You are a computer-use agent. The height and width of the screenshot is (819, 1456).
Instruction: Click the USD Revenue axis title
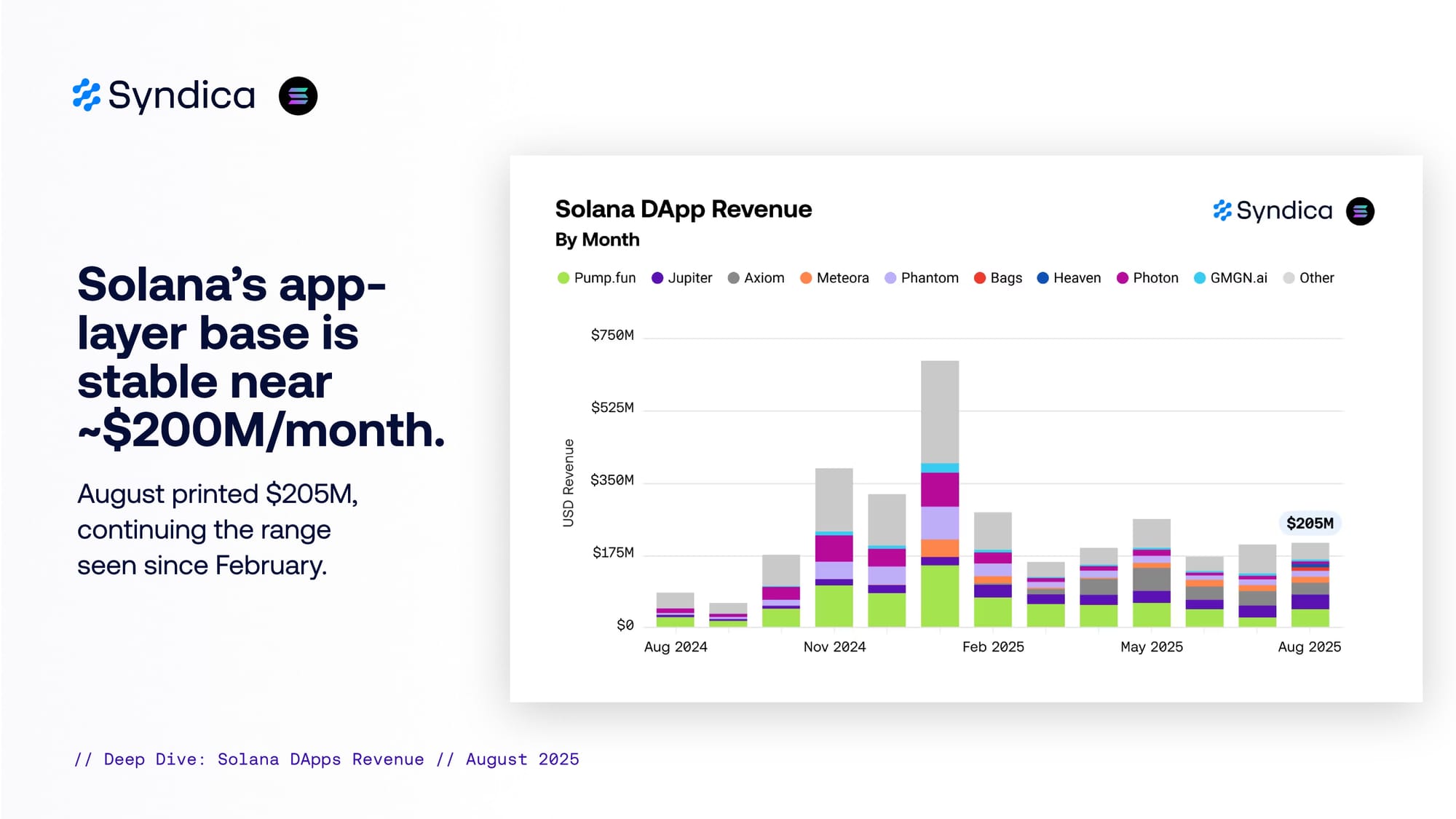point(569,483)
